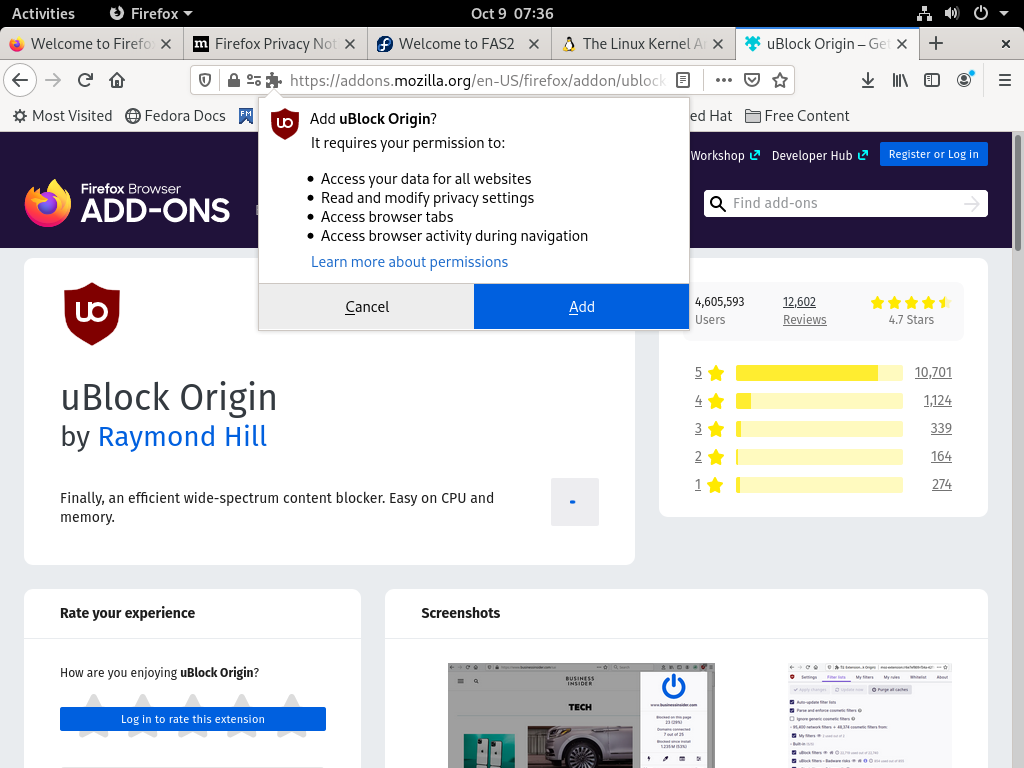Submit add-on search with arrow icon
This screenshot has height=768, width=1024.
[x=972, y=204]
